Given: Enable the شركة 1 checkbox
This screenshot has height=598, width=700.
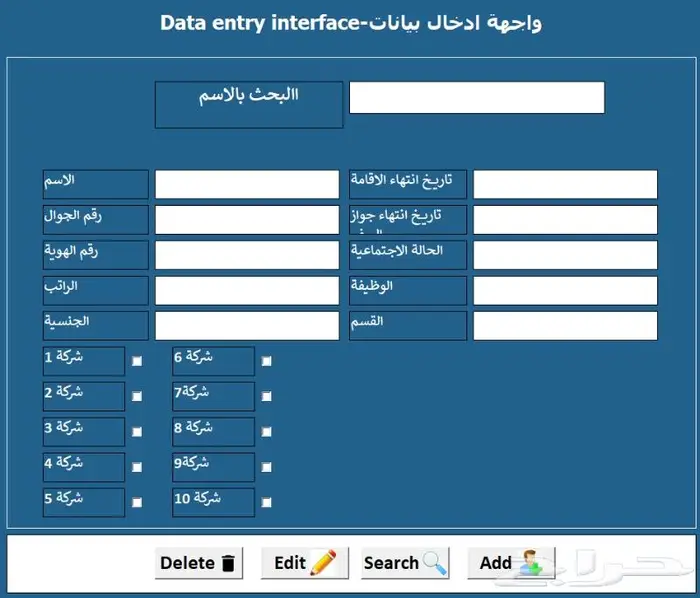Looking at the screenshot, I should pyautogui.click(x=137, y=362).
